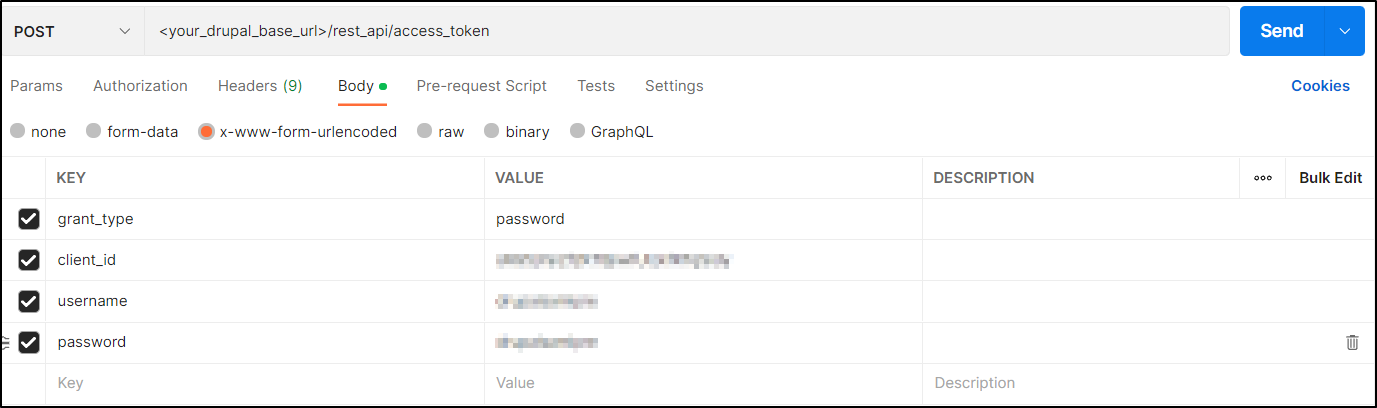Image resolution: width=1377 pixels, height=408 pixels.
Task: Expand the Send button arrow menu
Action: pyautogui.click(x=1344, y=31)
